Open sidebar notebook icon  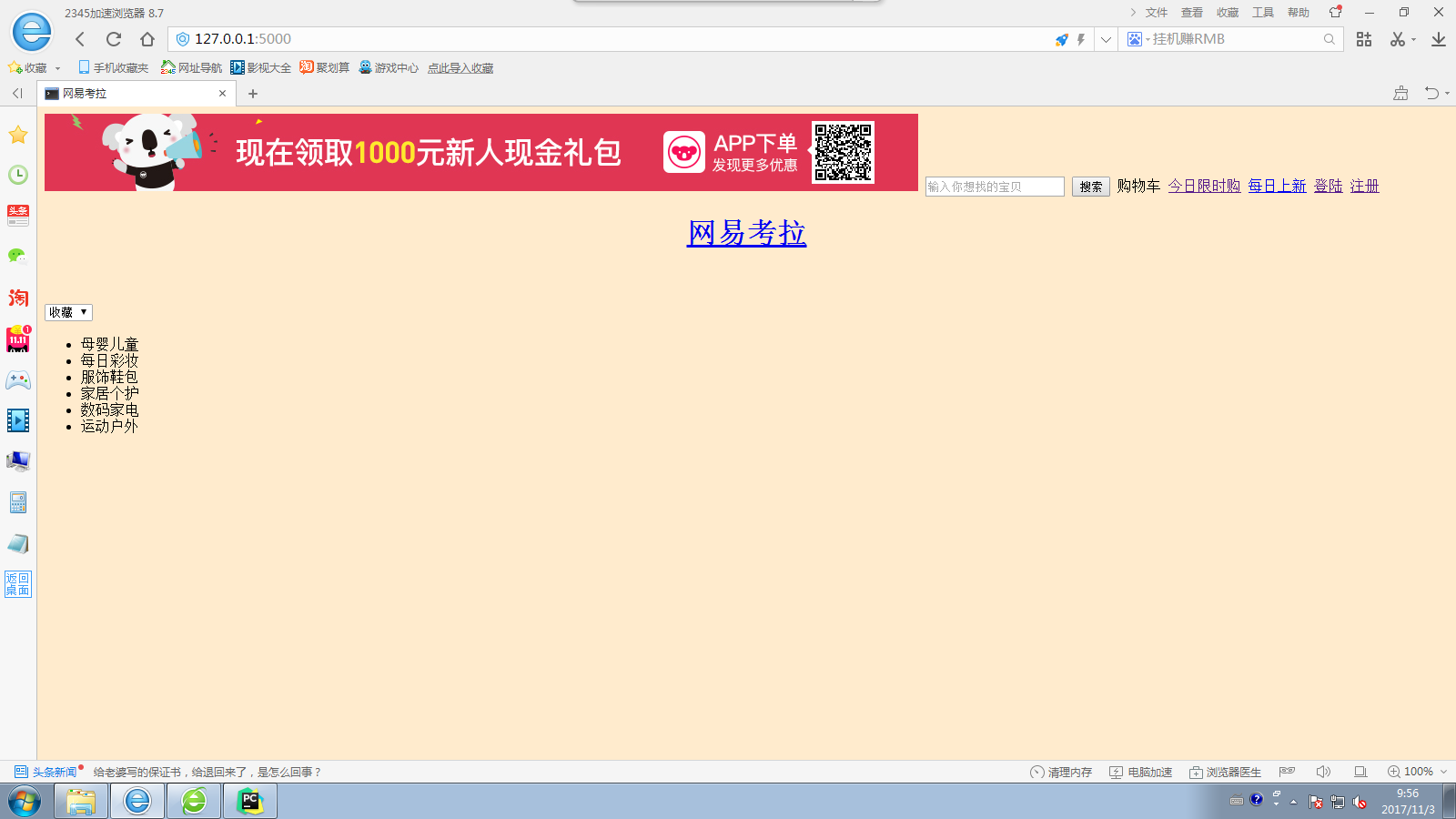pos(18,543)
